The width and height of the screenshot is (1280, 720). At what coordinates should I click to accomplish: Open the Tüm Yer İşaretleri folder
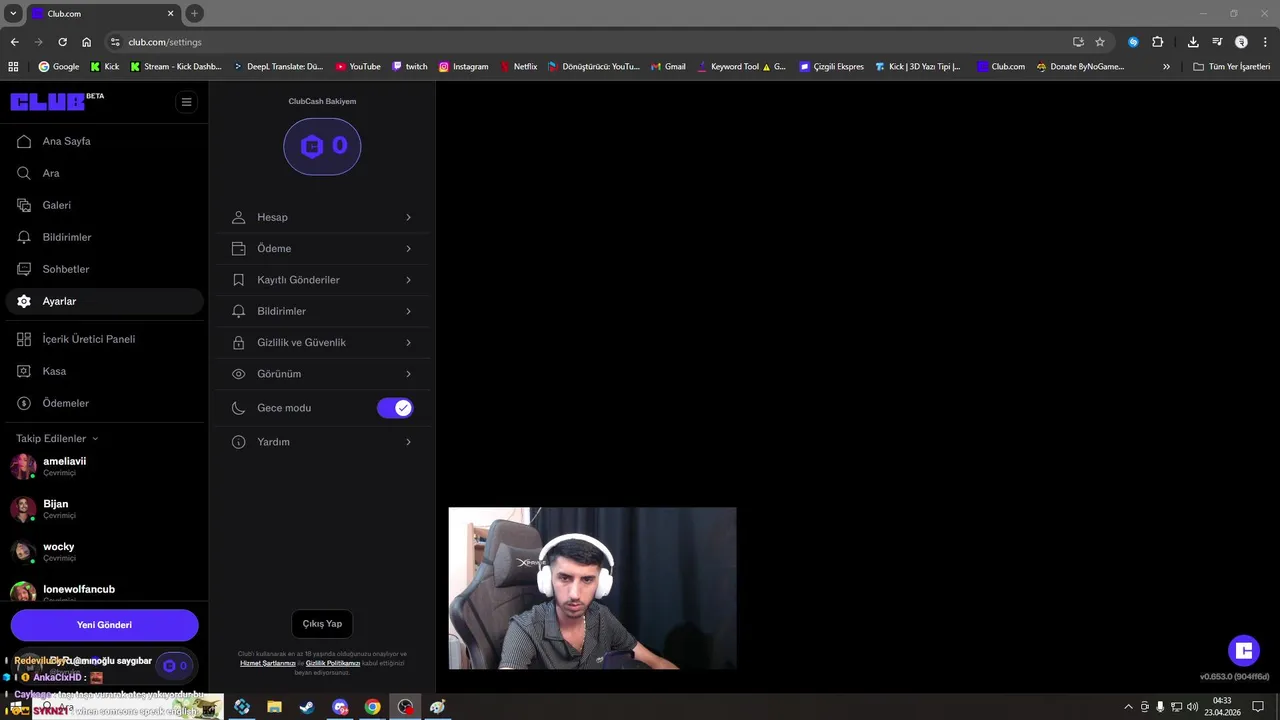(x=1232, y=67)
